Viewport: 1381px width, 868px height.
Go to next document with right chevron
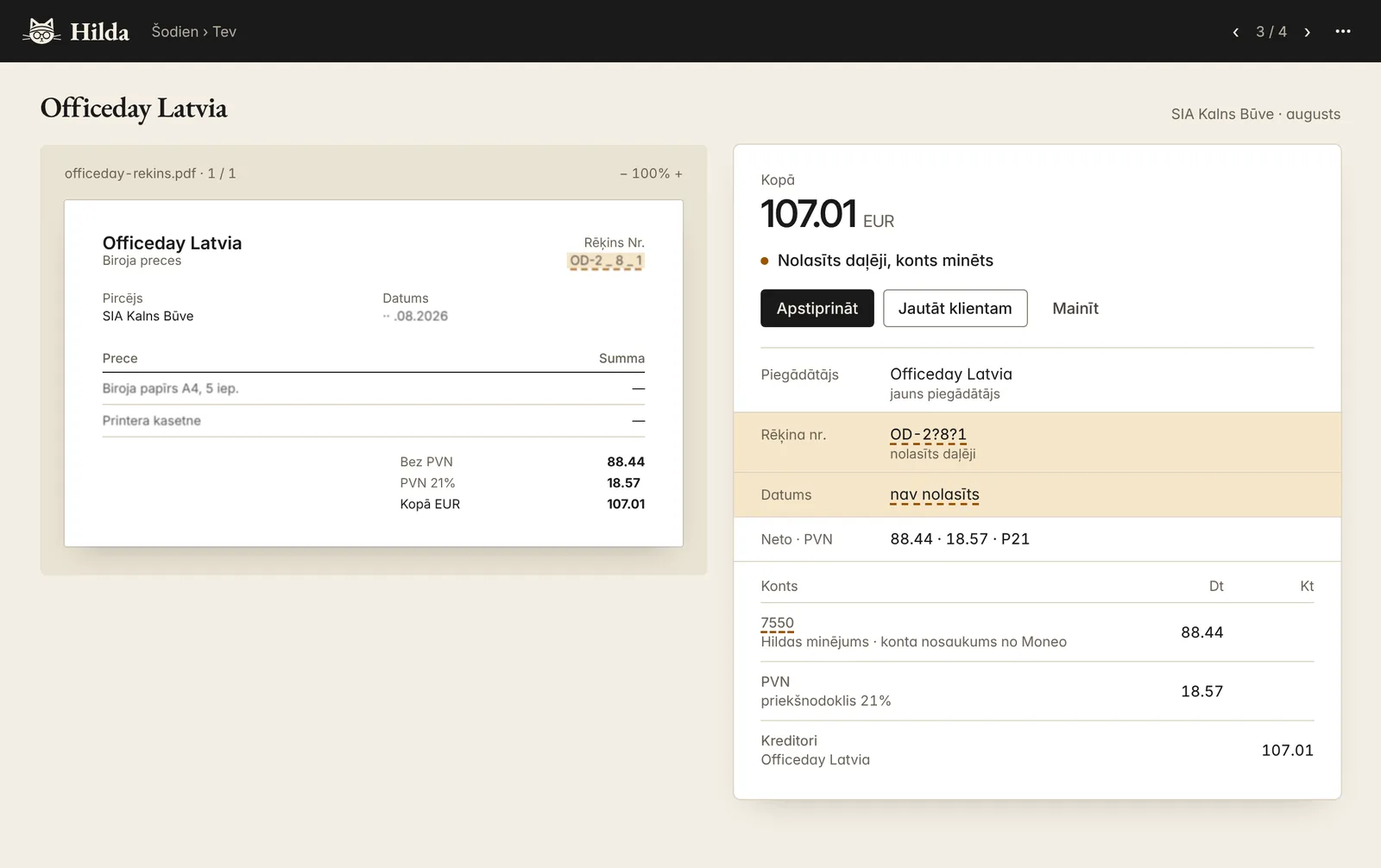coord(1308,32)
